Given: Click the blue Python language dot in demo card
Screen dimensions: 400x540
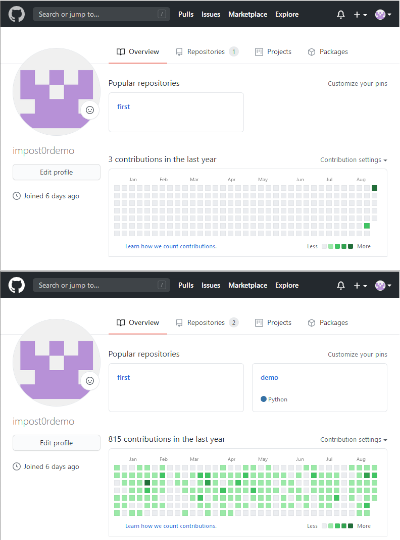Looking at the screenshot, I should [x=264, y=399].
